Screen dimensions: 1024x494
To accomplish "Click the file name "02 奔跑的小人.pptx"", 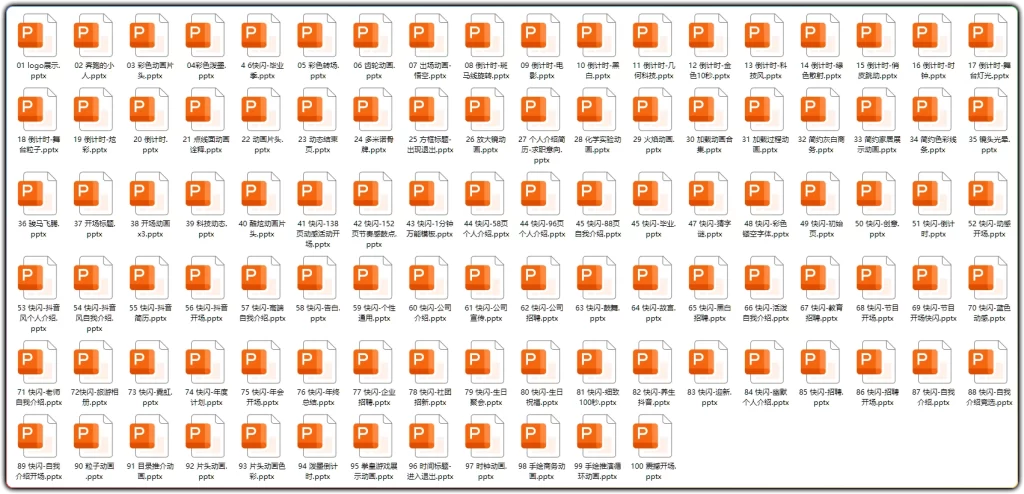I will (95, 71).
